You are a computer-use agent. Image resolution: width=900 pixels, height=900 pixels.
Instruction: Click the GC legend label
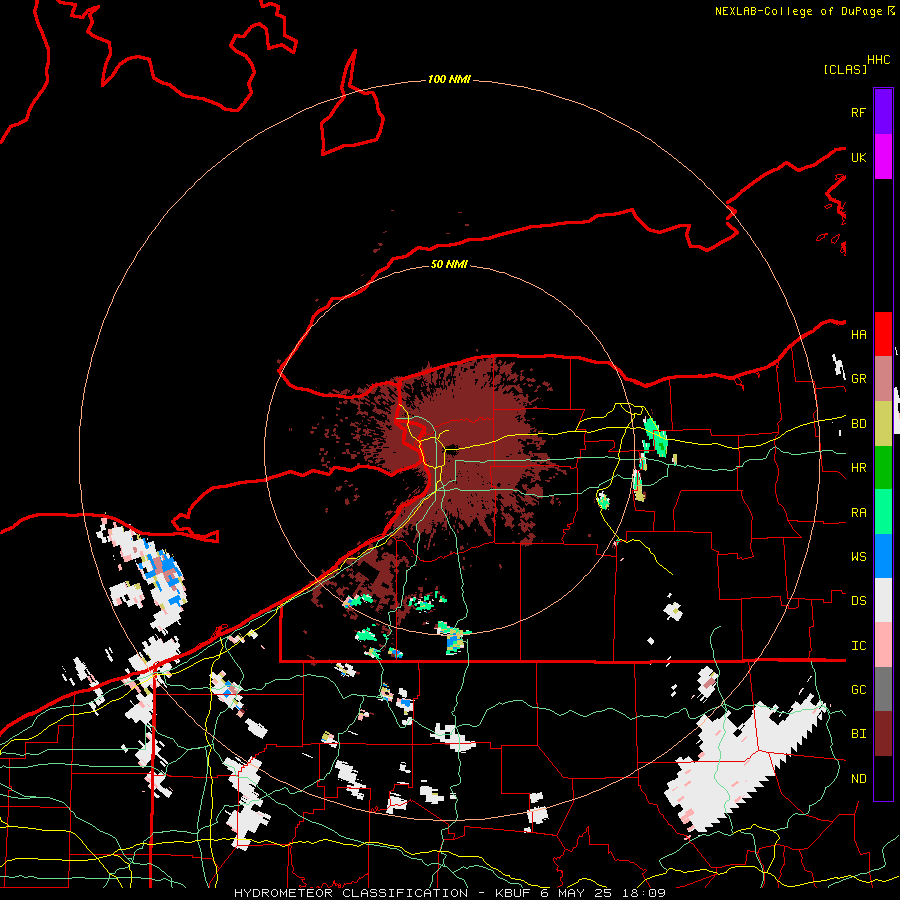coord(858,690)
